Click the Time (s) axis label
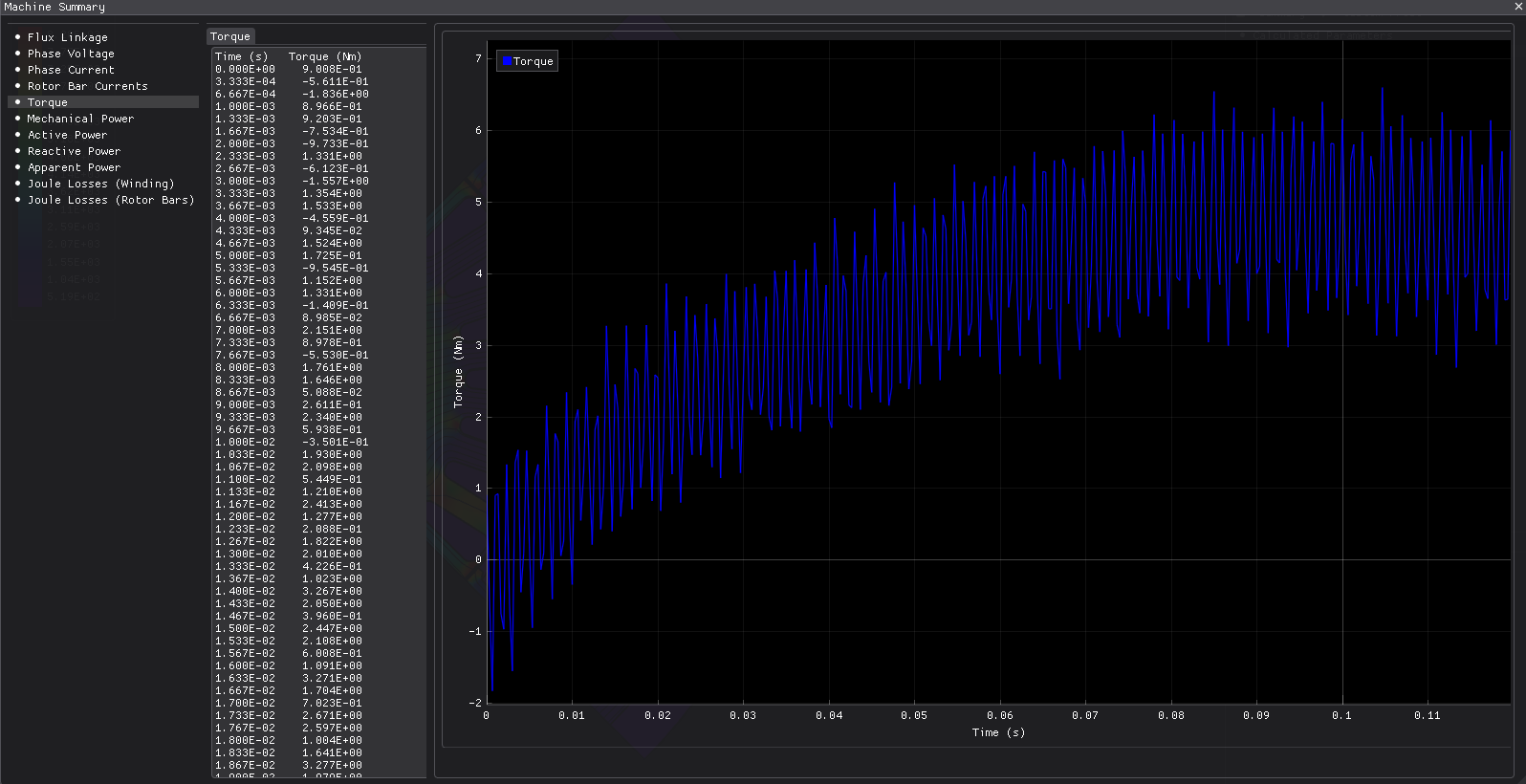1526x784 pixels. 998,732
